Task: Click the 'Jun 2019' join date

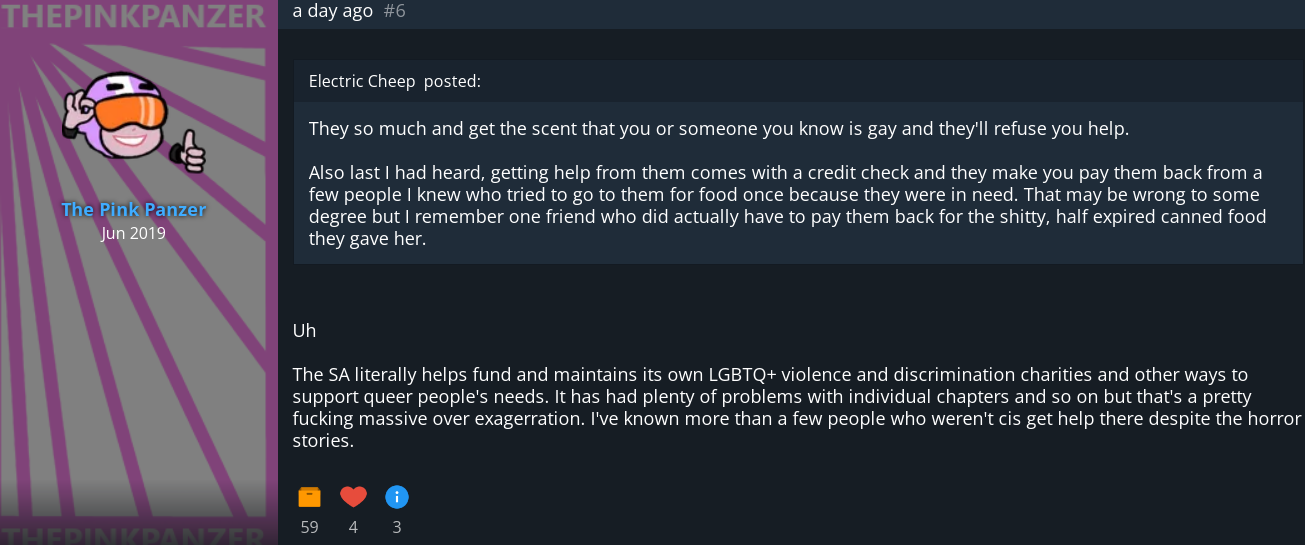Action: pos(134,233)
